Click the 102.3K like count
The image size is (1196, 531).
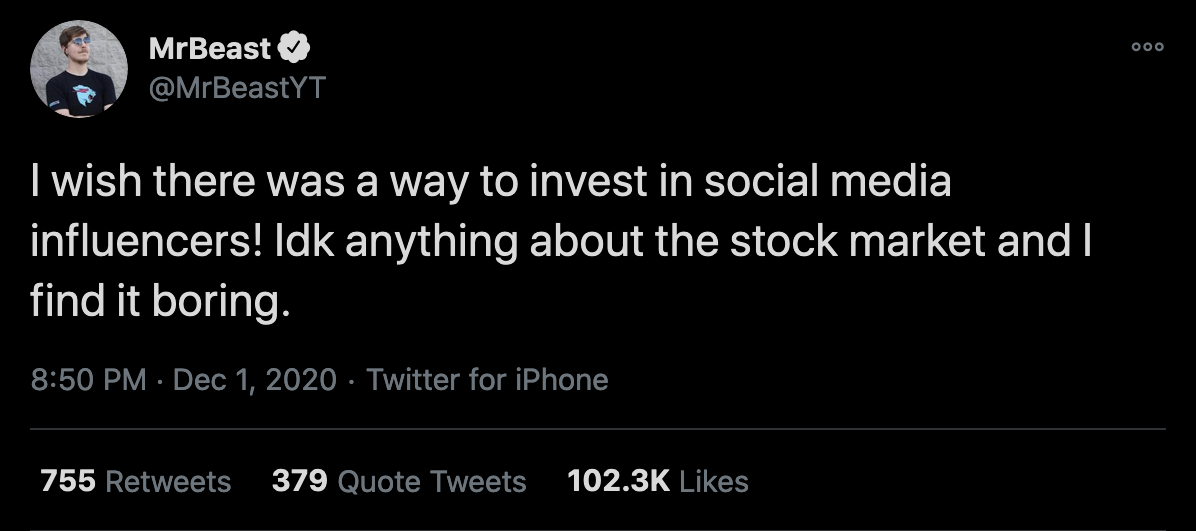click(x=618, y=481)
